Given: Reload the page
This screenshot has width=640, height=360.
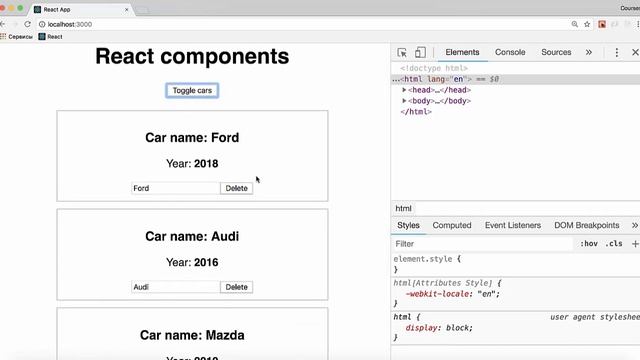Looking at the screenshot, I should coord(27,24).
